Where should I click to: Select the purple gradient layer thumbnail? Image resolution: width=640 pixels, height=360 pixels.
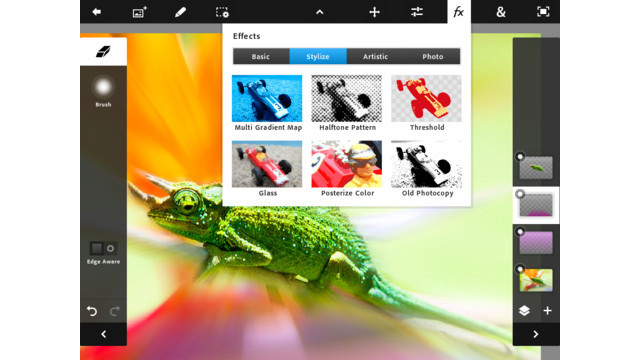pyautogui.click(x=536, y=242)
